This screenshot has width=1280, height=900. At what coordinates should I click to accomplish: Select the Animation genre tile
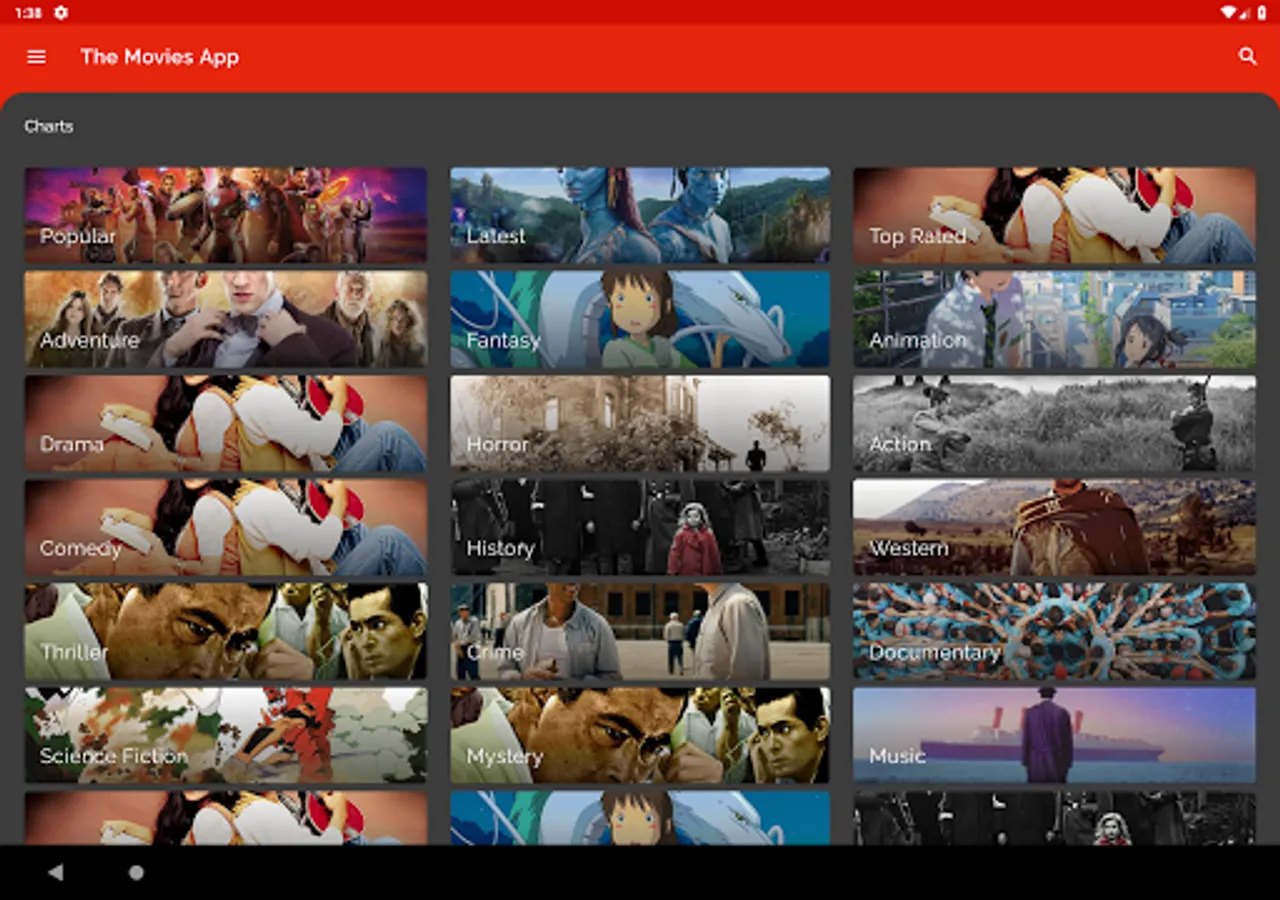coord(1054,318)
